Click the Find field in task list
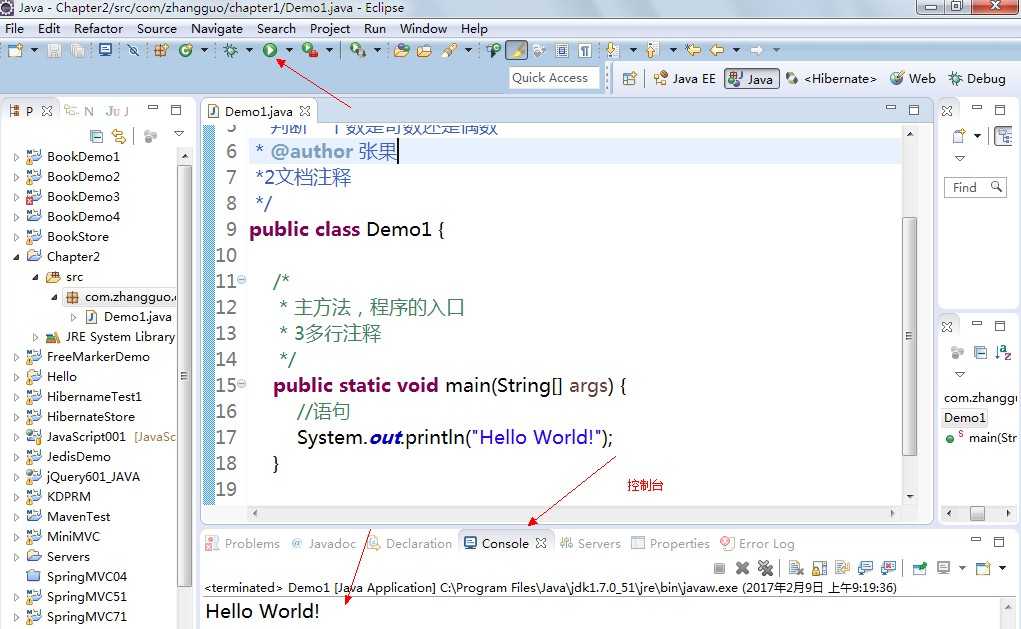Screen dimensions: 1021x629 tap(975, 188)
